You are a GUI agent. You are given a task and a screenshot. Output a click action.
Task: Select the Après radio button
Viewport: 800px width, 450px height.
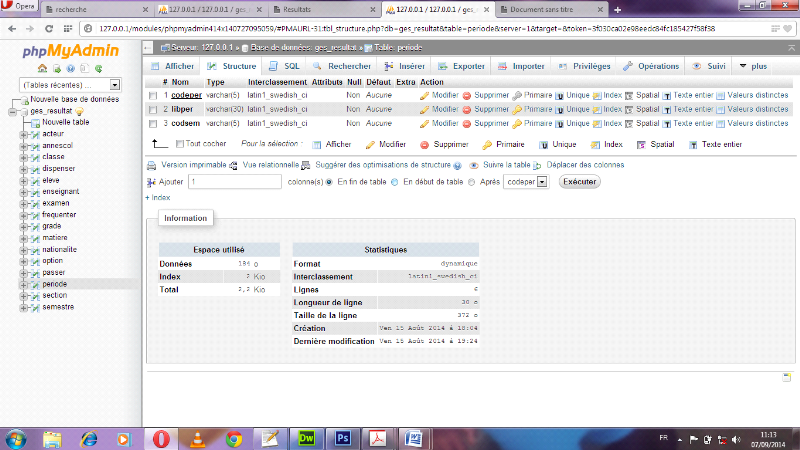(x=471, y=182)
